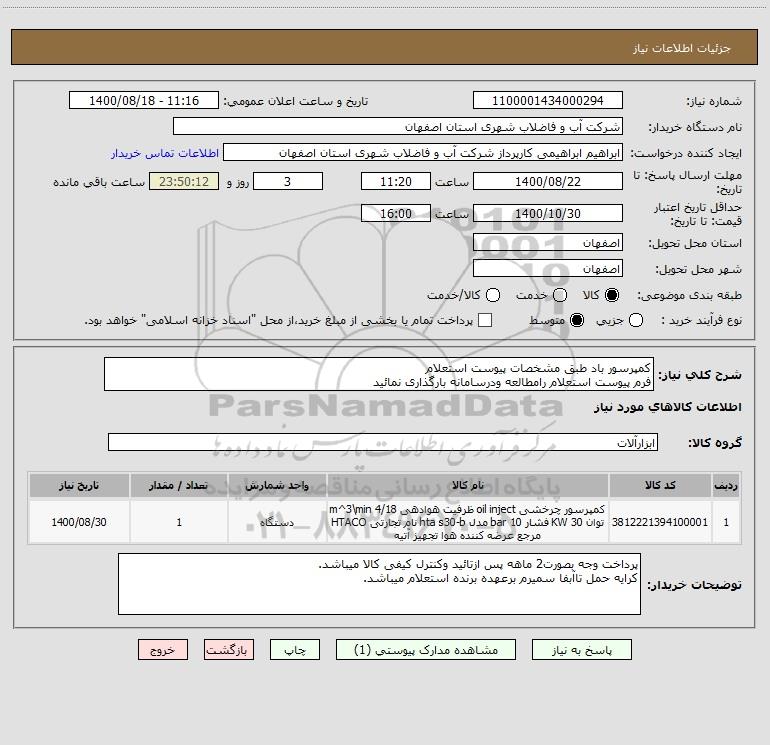
Task: Click the تعداد / مقدار column header
Action: click(x=179, y=485)
